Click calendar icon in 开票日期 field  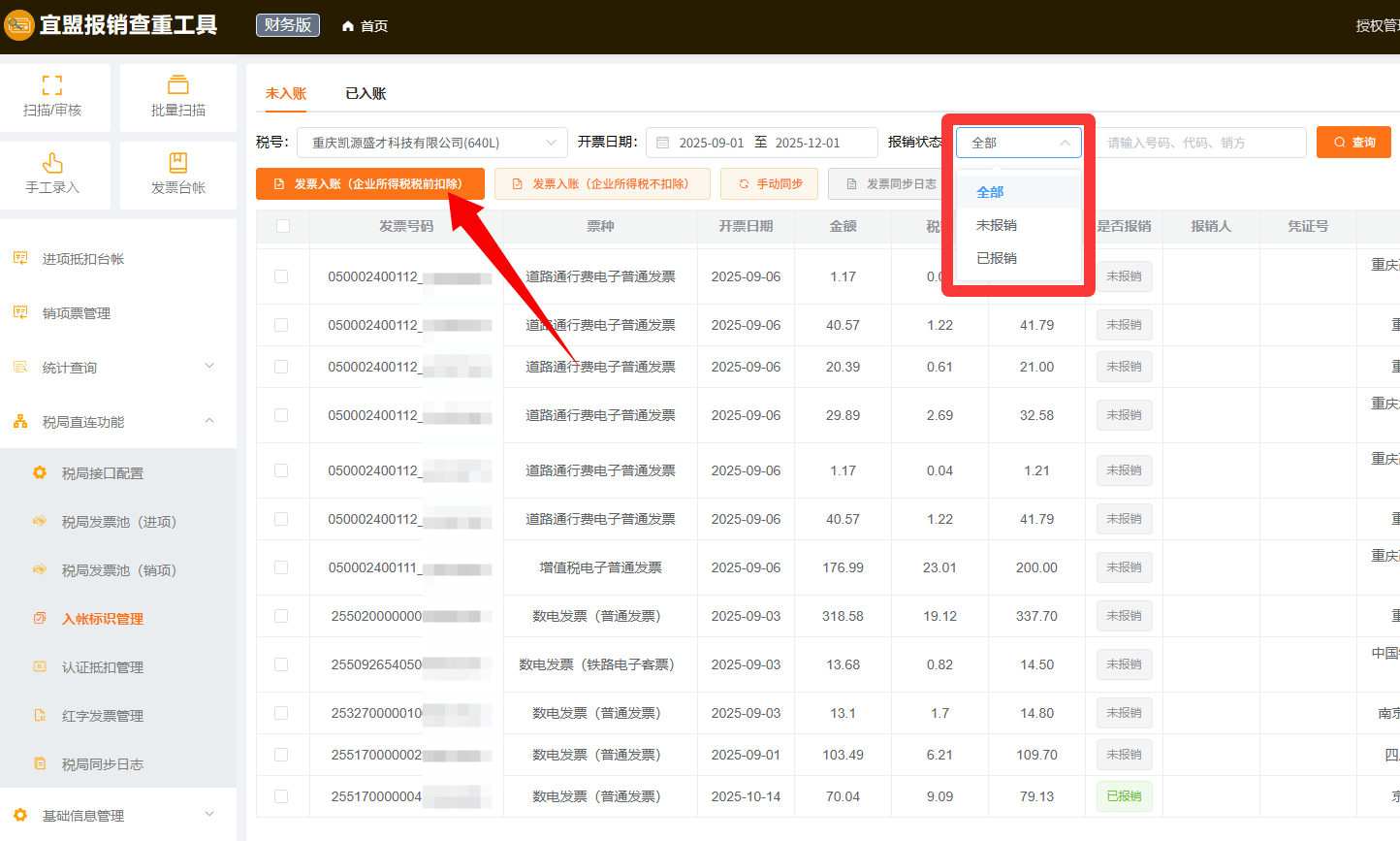663,143
